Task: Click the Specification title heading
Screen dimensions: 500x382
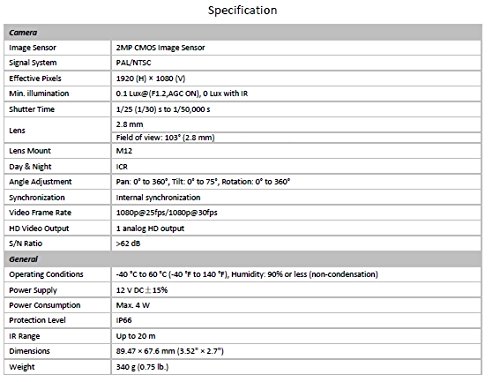Action: point(242,10)
